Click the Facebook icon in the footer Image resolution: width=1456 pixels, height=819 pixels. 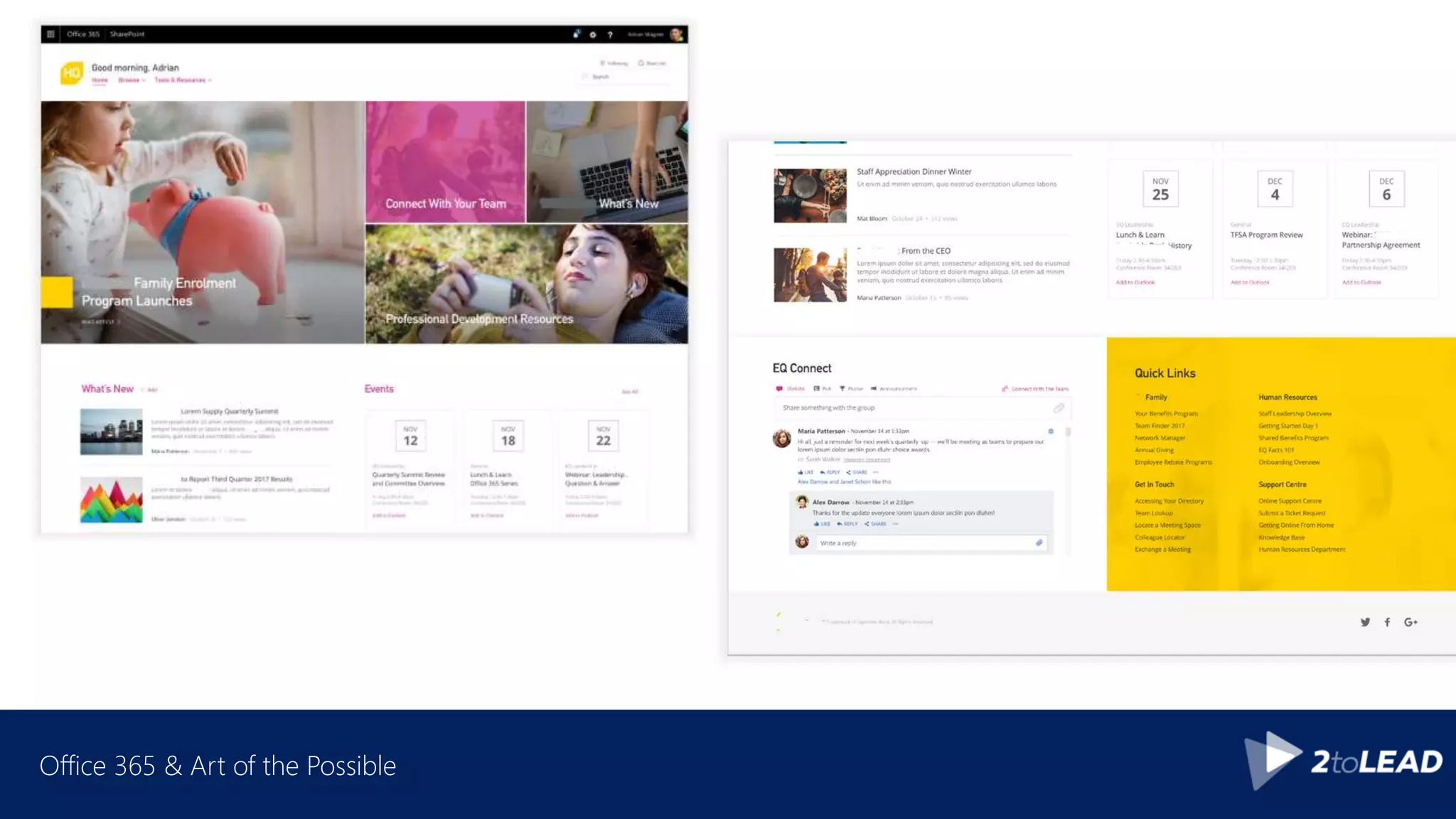(x=1387, y=622)
